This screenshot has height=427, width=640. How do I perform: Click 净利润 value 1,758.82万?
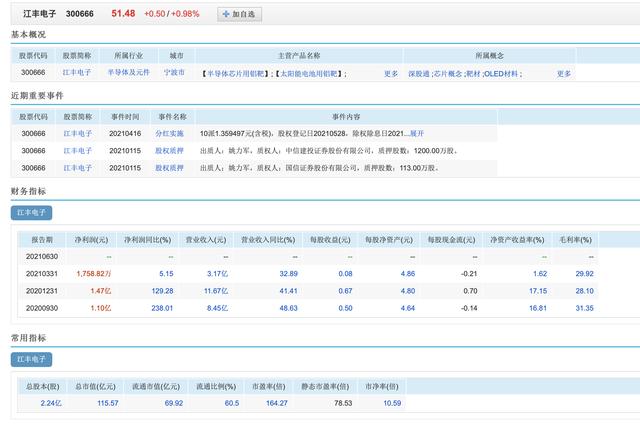(x=94, y=274)
